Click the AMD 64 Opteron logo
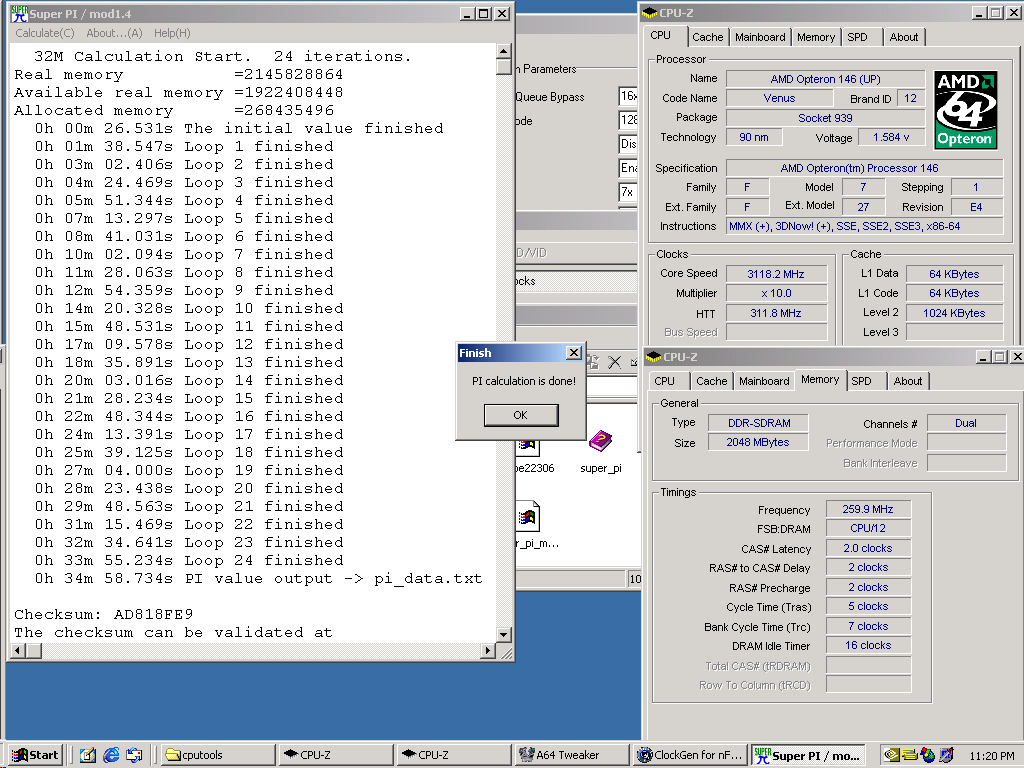 pyautogui.click(x=965, y=110)
